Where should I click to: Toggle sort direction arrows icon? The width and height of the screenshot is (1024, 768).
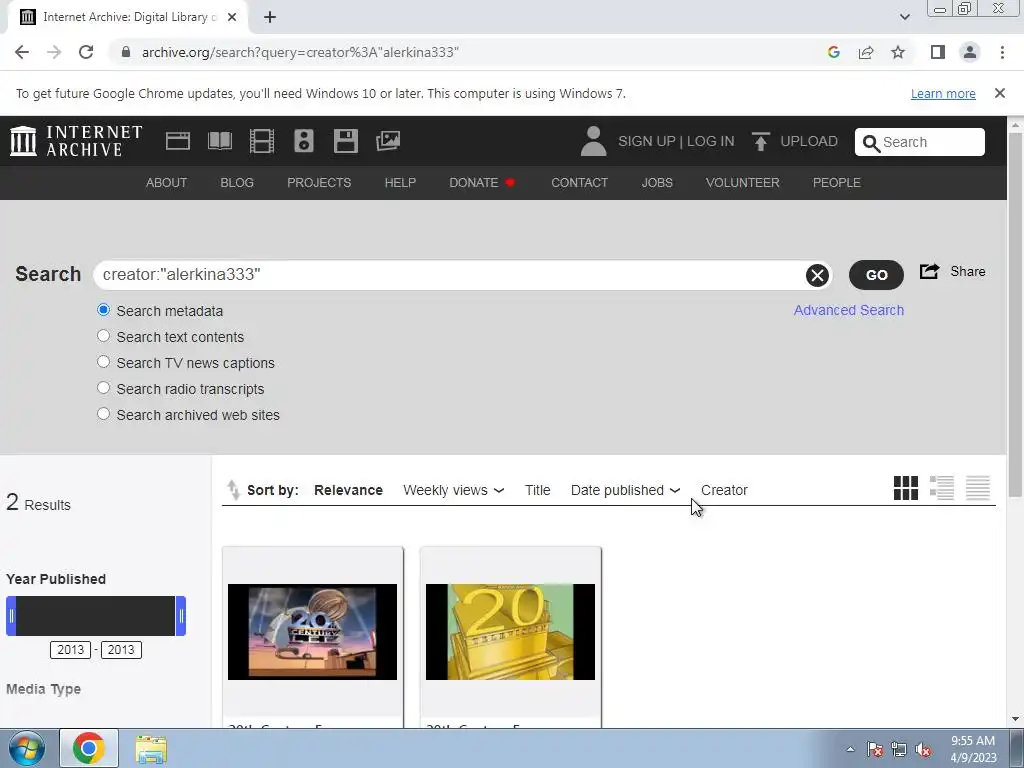(x=233, y=490)
